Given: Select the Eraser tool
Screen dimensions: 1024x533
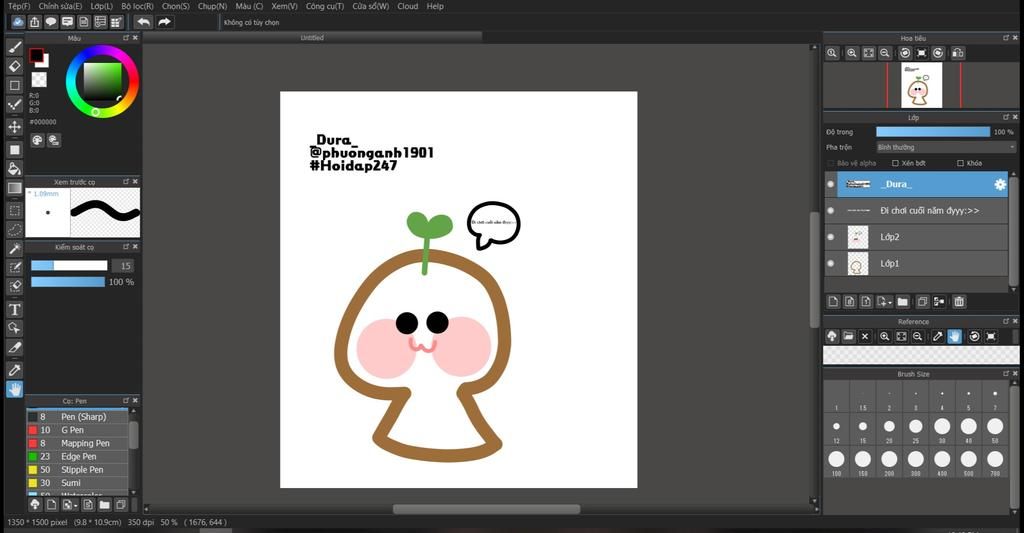Looking at the screenshot, I should click(x=14, y=66).
